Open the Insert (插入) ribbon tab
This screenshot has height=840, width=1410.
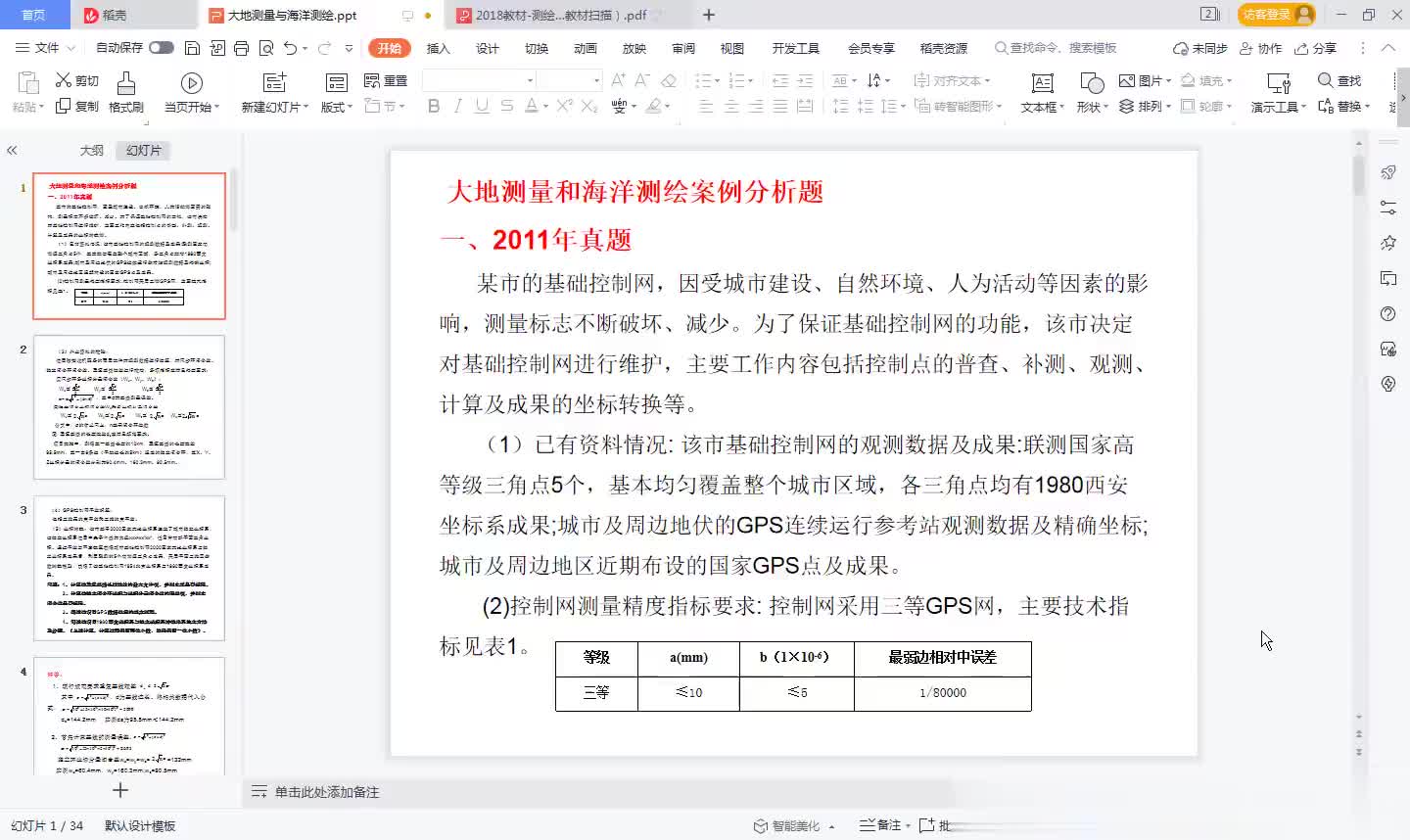pyautogui.click(x=438, y=48)
